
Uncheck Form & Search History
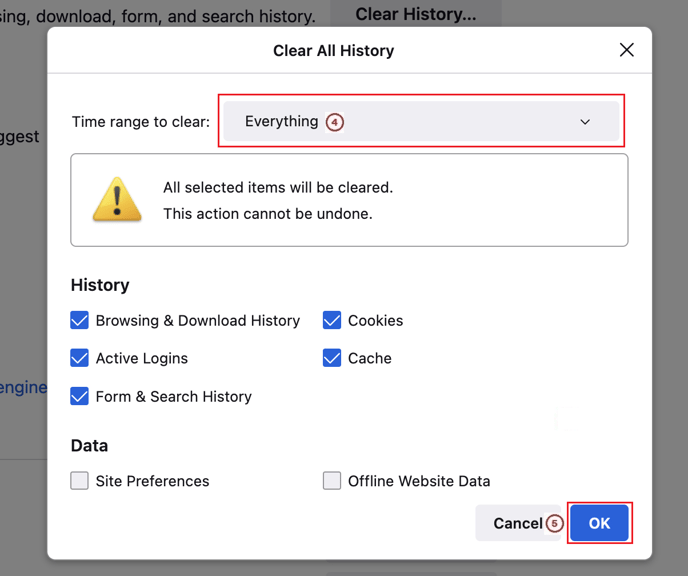80,396
